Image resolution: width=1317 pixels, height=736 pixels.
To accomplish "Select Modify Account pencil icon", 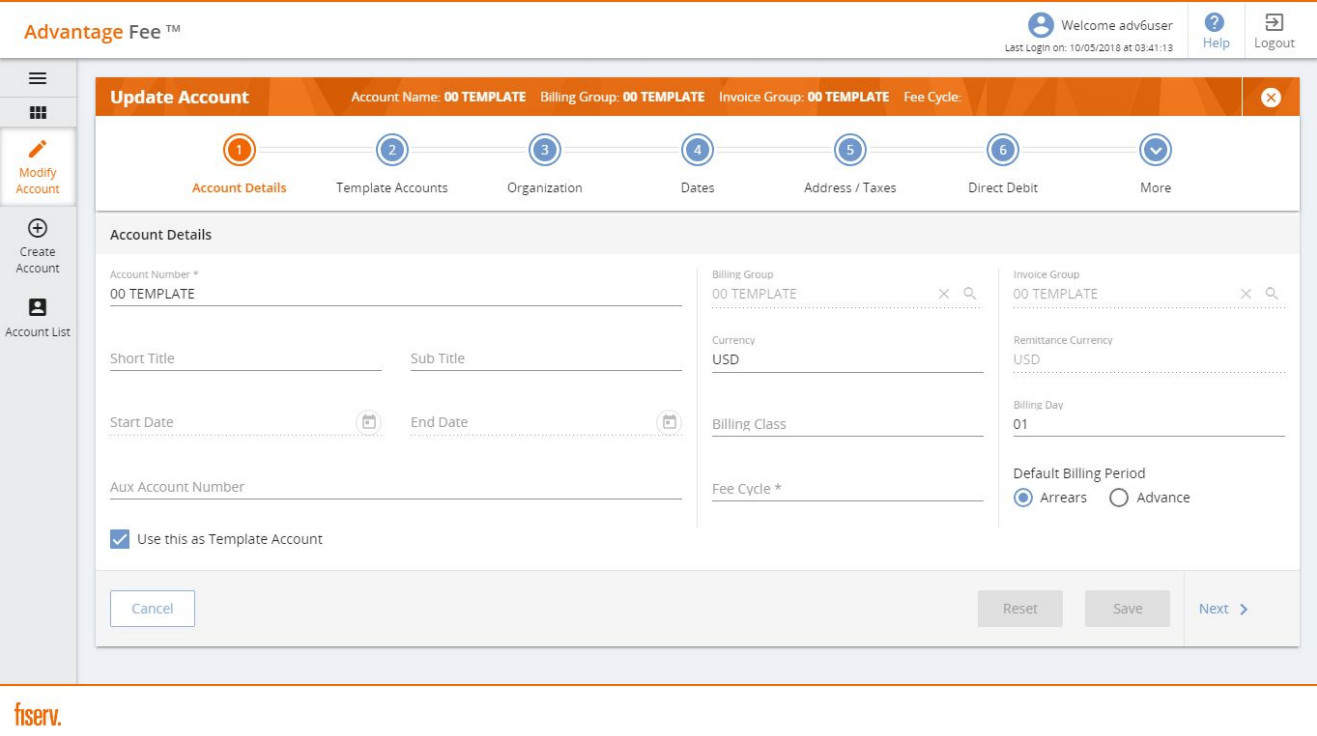I will [38, 150].
